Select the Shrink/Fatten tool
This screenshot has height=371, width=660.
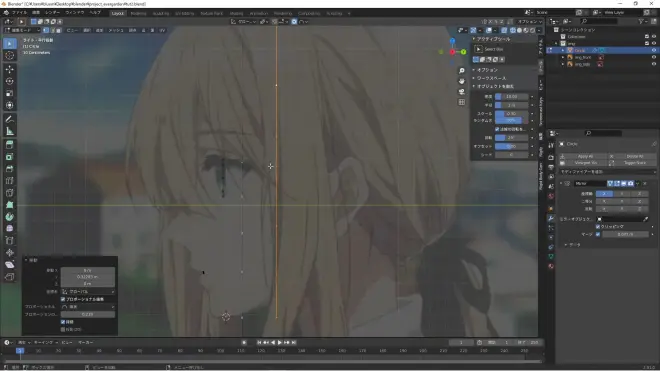point(10,253)
